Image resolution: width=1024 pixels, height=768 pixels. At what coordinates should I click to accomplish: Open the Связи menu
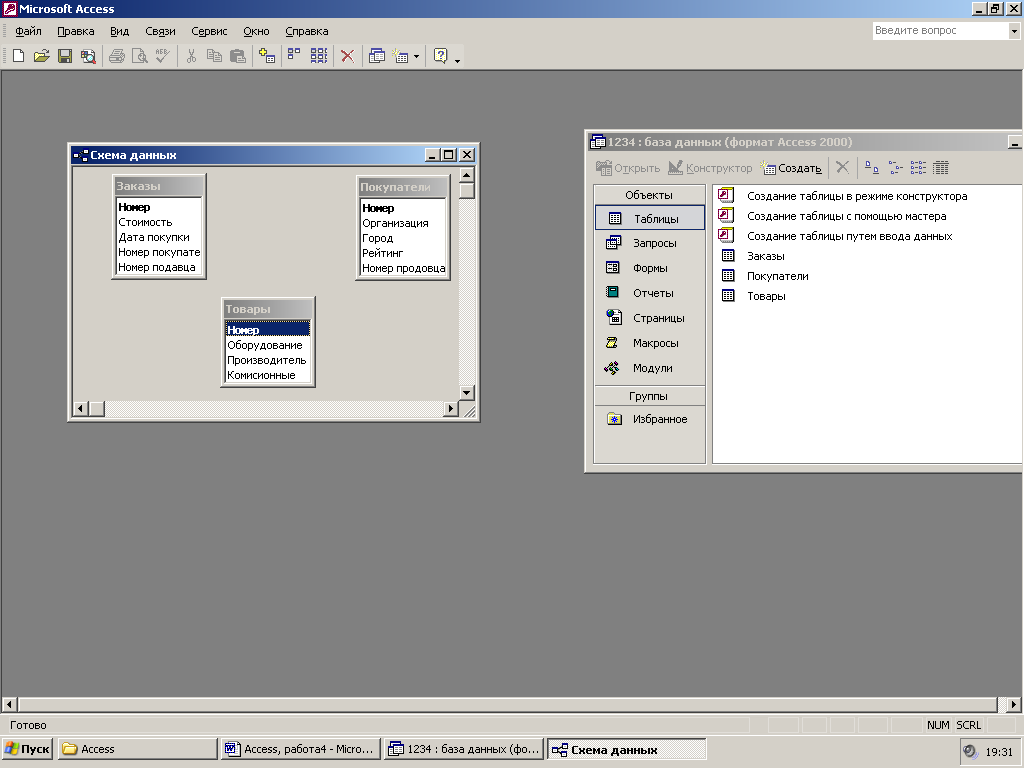tap(160, 31)
